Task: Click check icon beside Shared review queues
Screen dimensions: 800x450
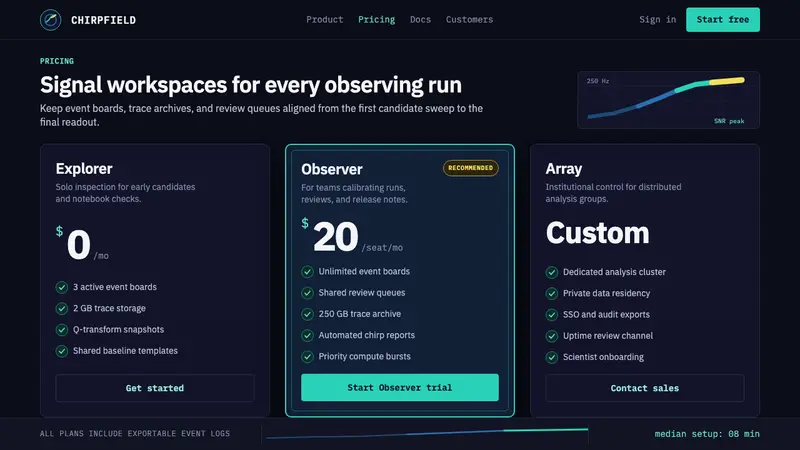Action: pyautogui.click(x=307, y=293)
